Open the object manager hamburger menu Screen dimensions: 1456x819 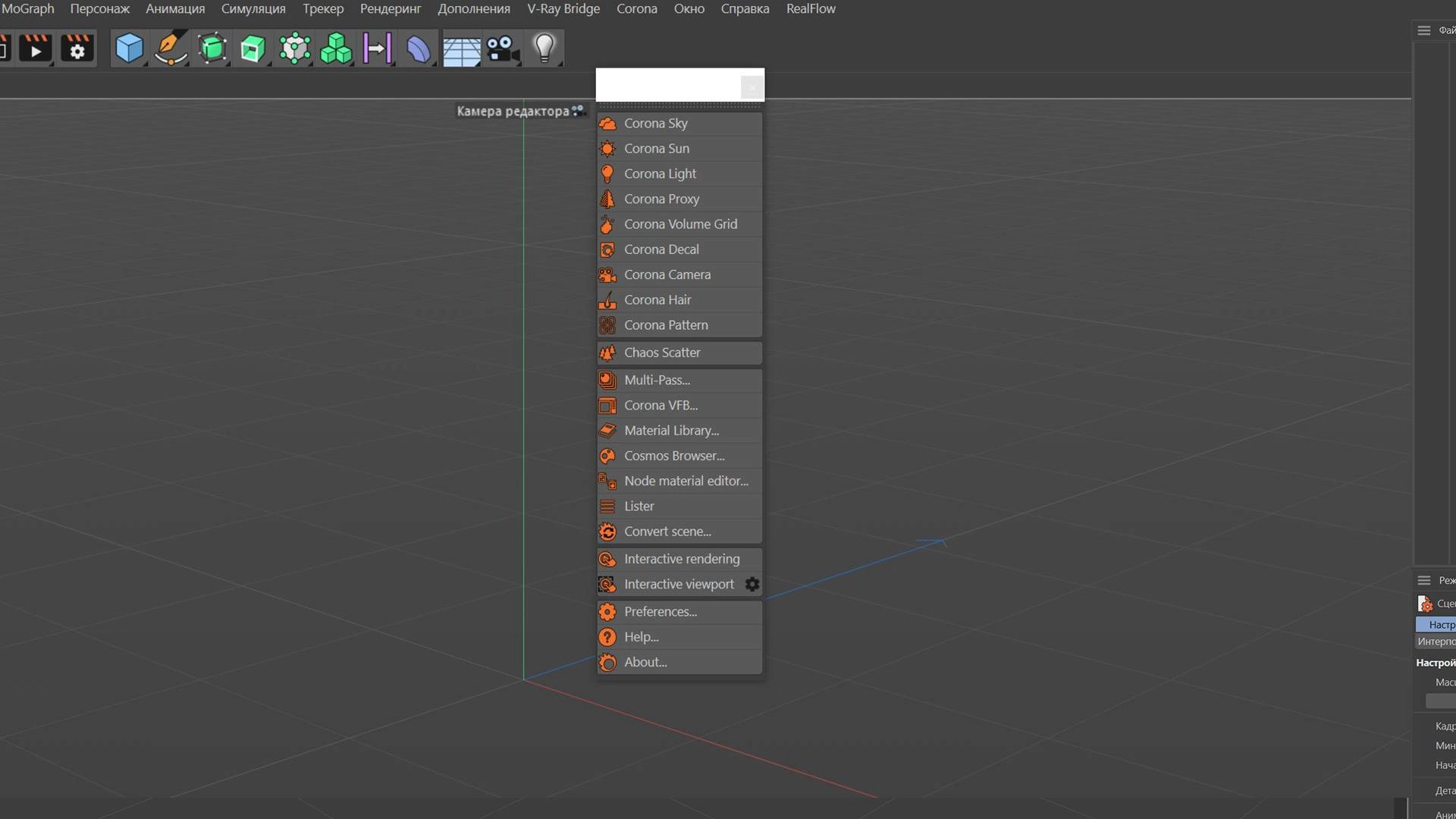1423,30
